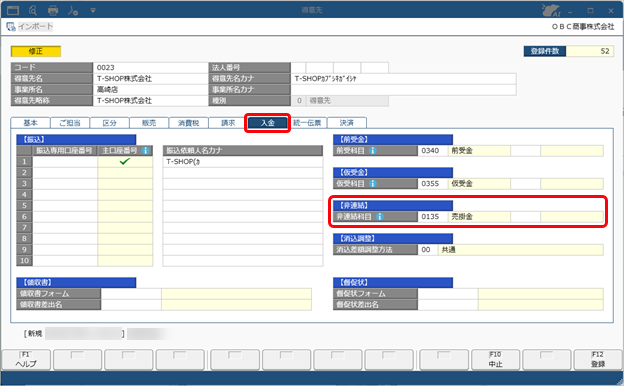This screenshot has height=386, width=624.
Task: Click the 領収書差出名 input field
Action: [x=131, y=304]
